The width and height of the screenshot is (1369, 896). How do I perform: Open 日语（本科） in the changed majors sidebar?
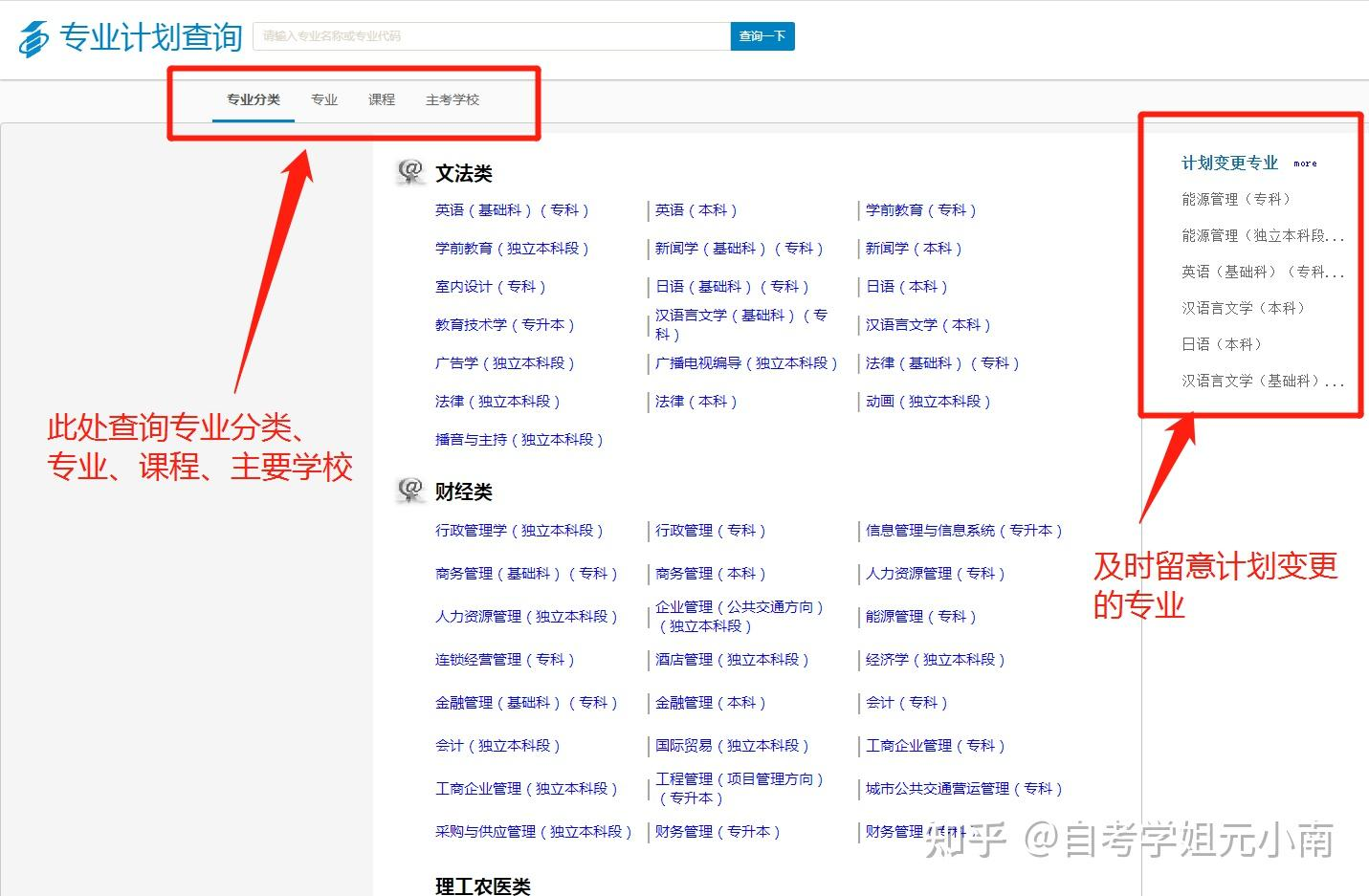[x=1222, y=344]
